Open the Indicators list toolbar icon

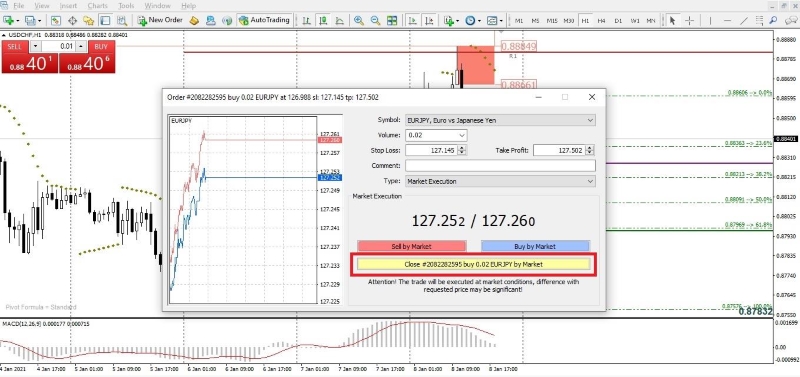pyautogui.click(x=448, y=20)
